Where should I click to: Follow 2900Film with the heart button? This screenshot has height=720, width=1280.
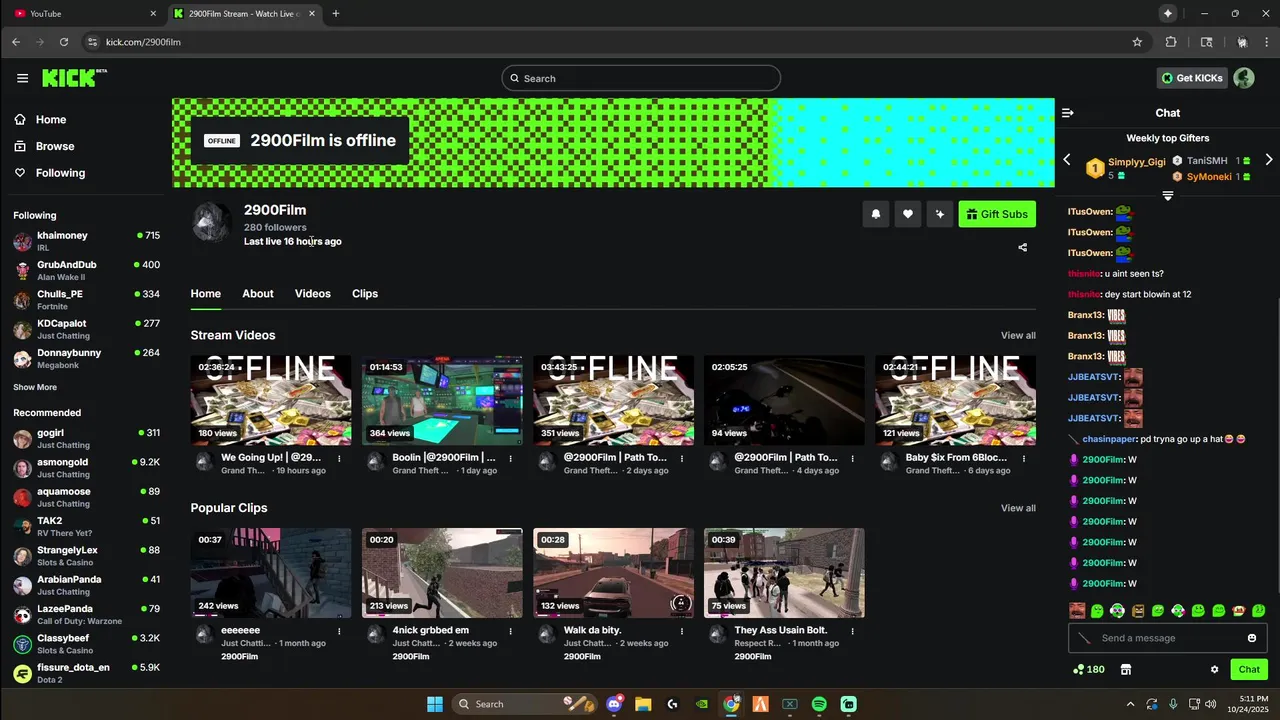[x=908, y=214]
